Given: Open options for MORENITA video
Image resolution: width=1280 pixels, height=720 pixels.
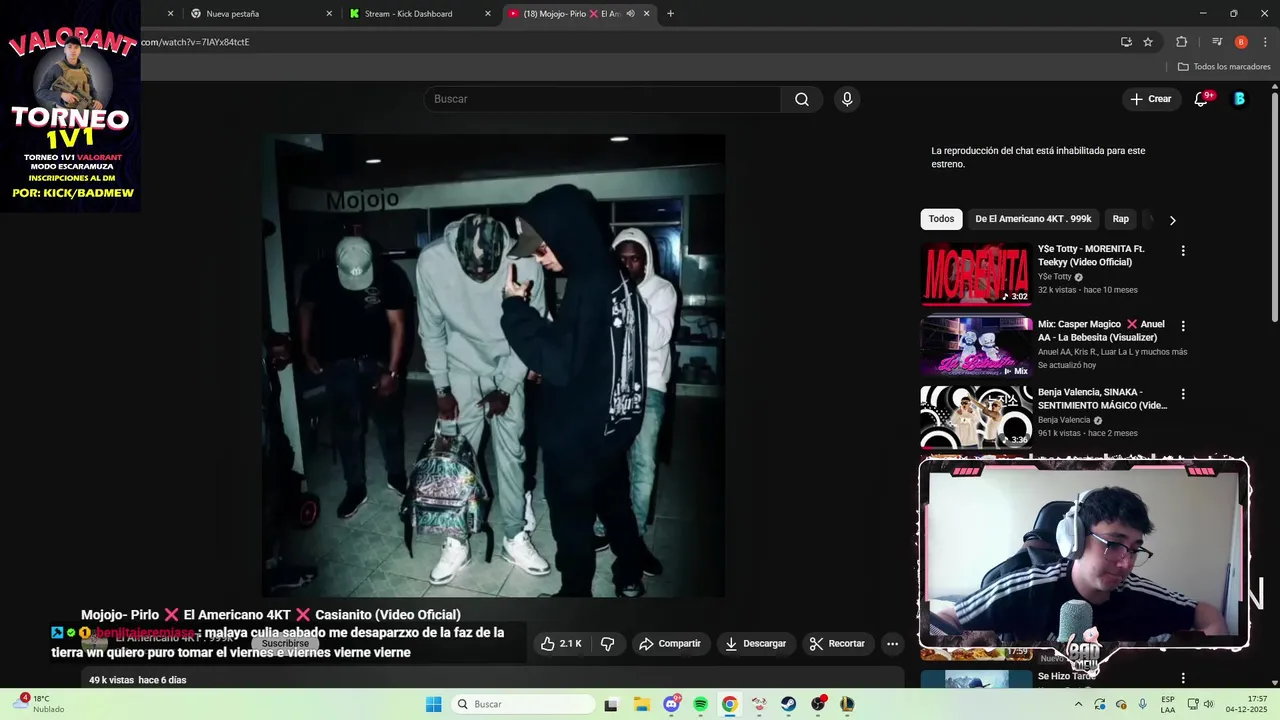Looking at the screenshot, I should pos(1183,251).
